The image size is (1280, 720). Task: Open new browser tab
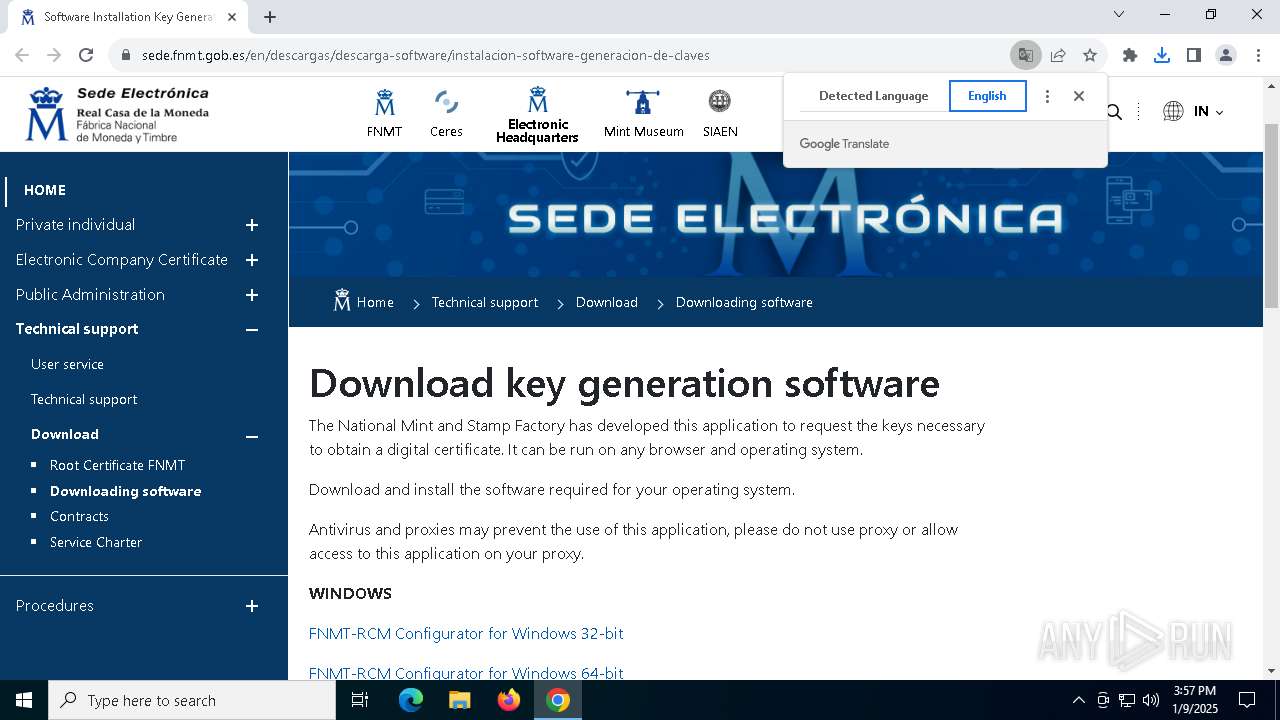[270, 17]
